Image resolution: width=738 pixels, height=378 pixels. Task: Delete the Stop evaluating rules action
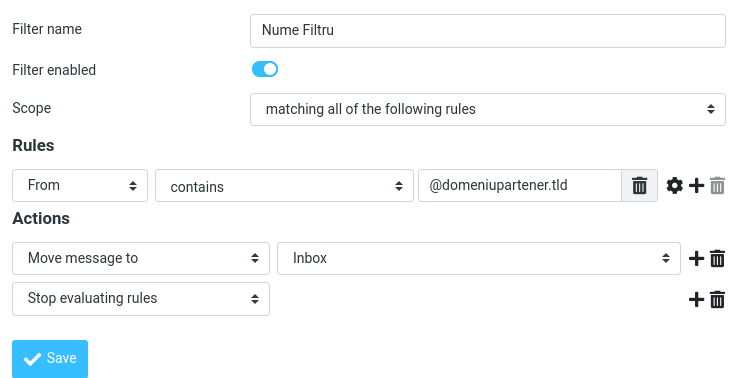pos(717,299)
